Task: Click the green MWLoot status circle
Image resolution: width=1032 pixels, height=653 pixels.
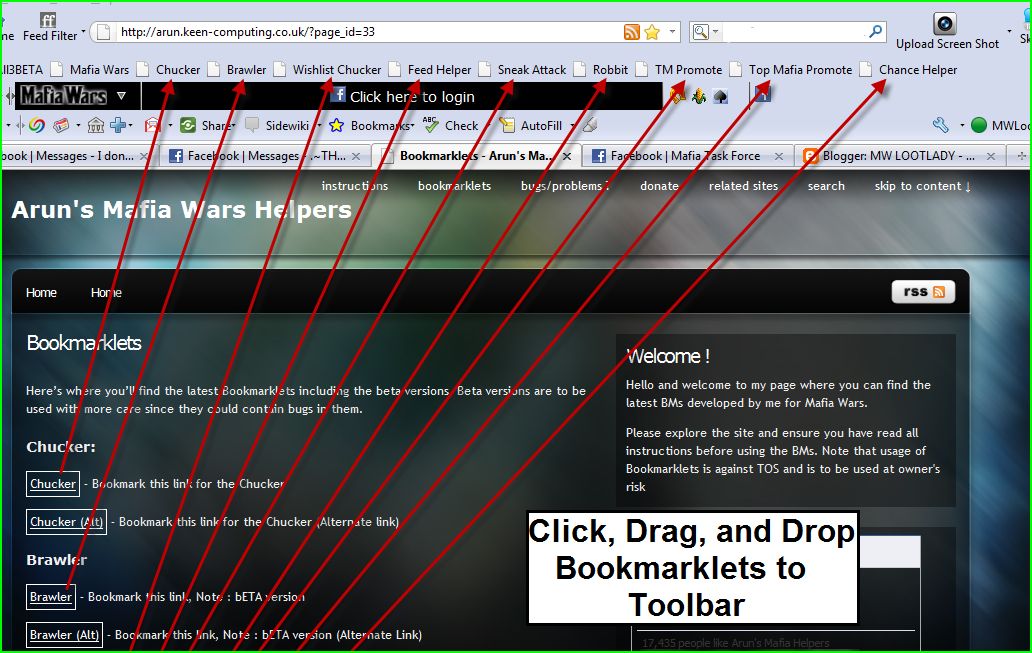Action: pos(979,125)
